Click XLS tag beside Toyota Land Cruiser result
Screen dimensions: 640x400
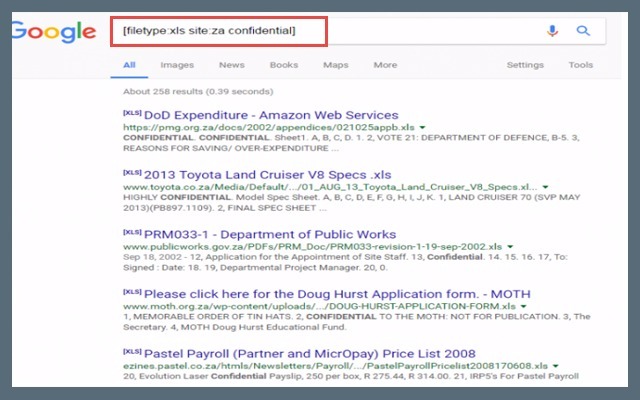tap(132, 172)
